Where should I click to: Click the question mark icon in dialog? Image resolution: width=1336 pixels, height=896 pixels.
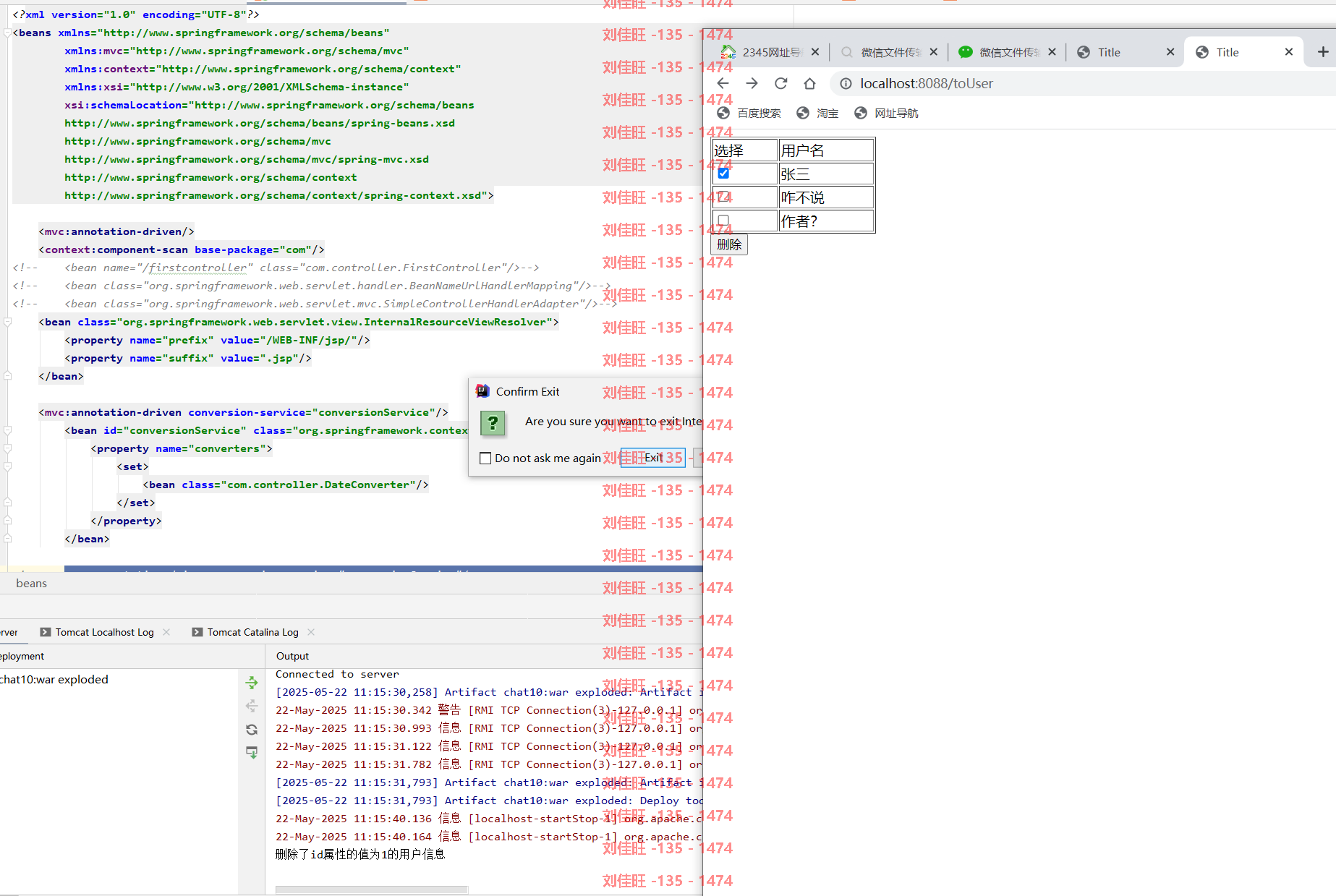coord(493,423)
